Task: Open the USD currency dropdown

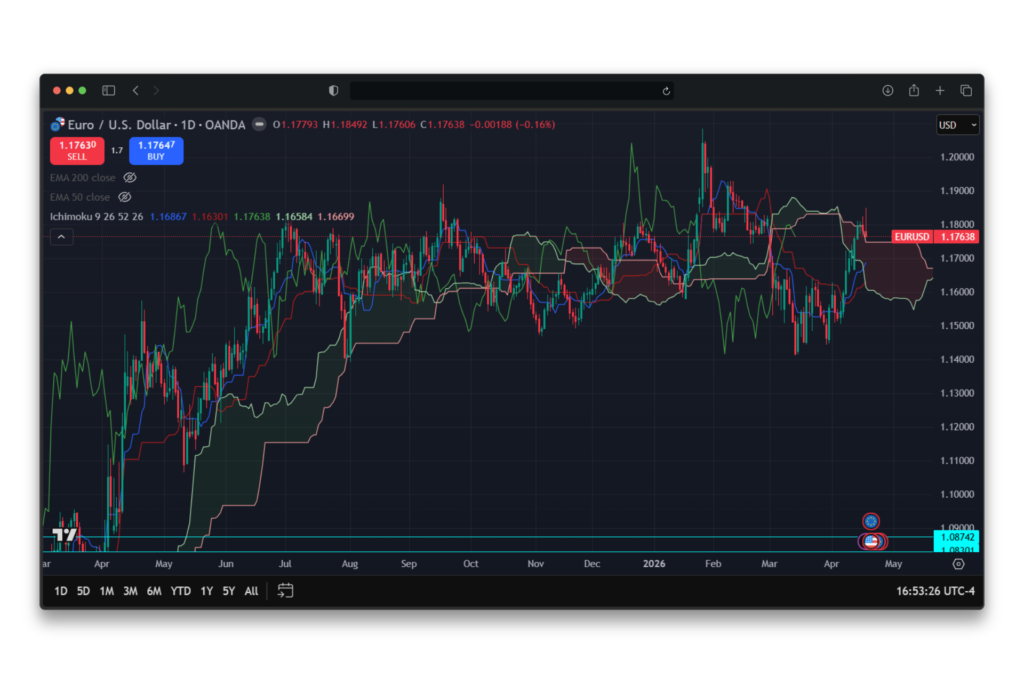Action: (x=956, y=124)
